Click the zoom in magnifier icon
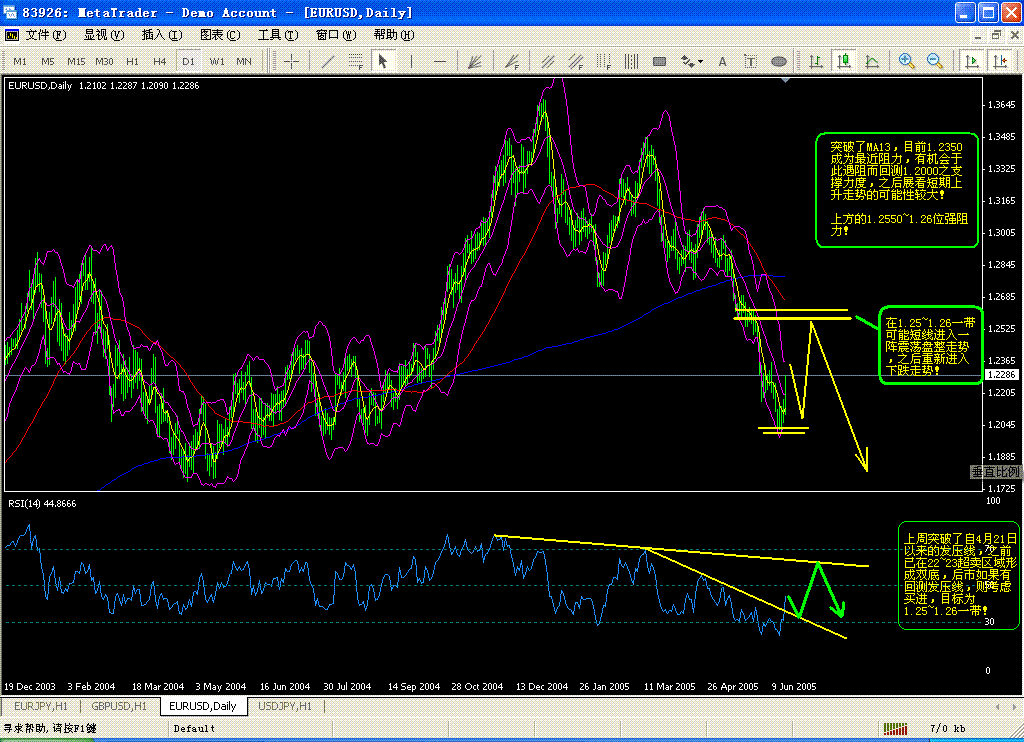 pyautogui.click(x=906, y=61)
